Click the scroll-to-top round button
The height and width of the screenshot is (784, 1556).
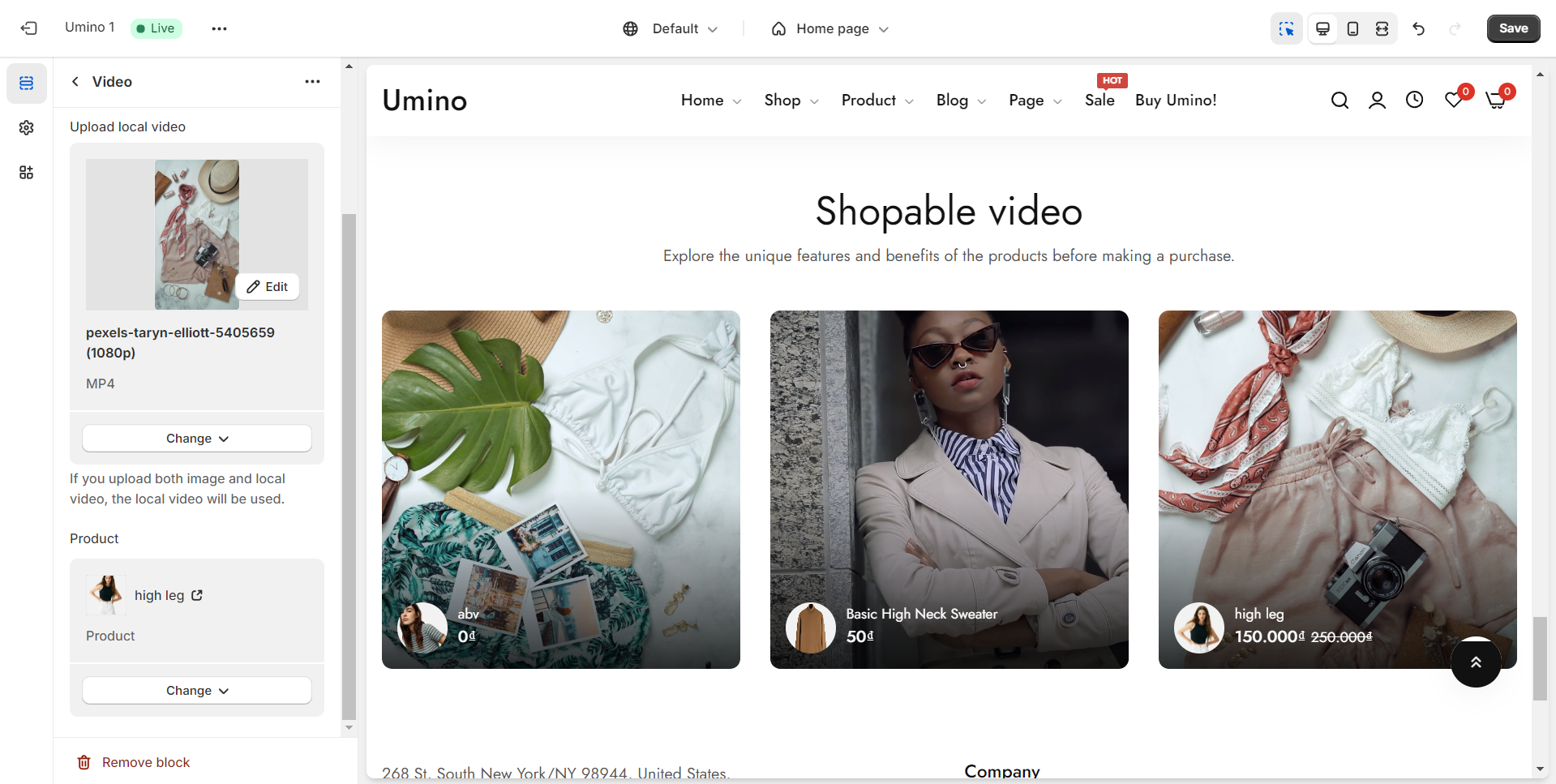pyautogui.click(x=1476, y=662)
